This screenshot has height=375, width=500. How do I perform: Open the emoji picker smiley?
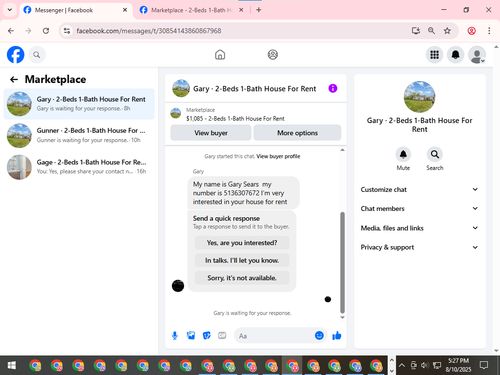(x=319, y=335)
